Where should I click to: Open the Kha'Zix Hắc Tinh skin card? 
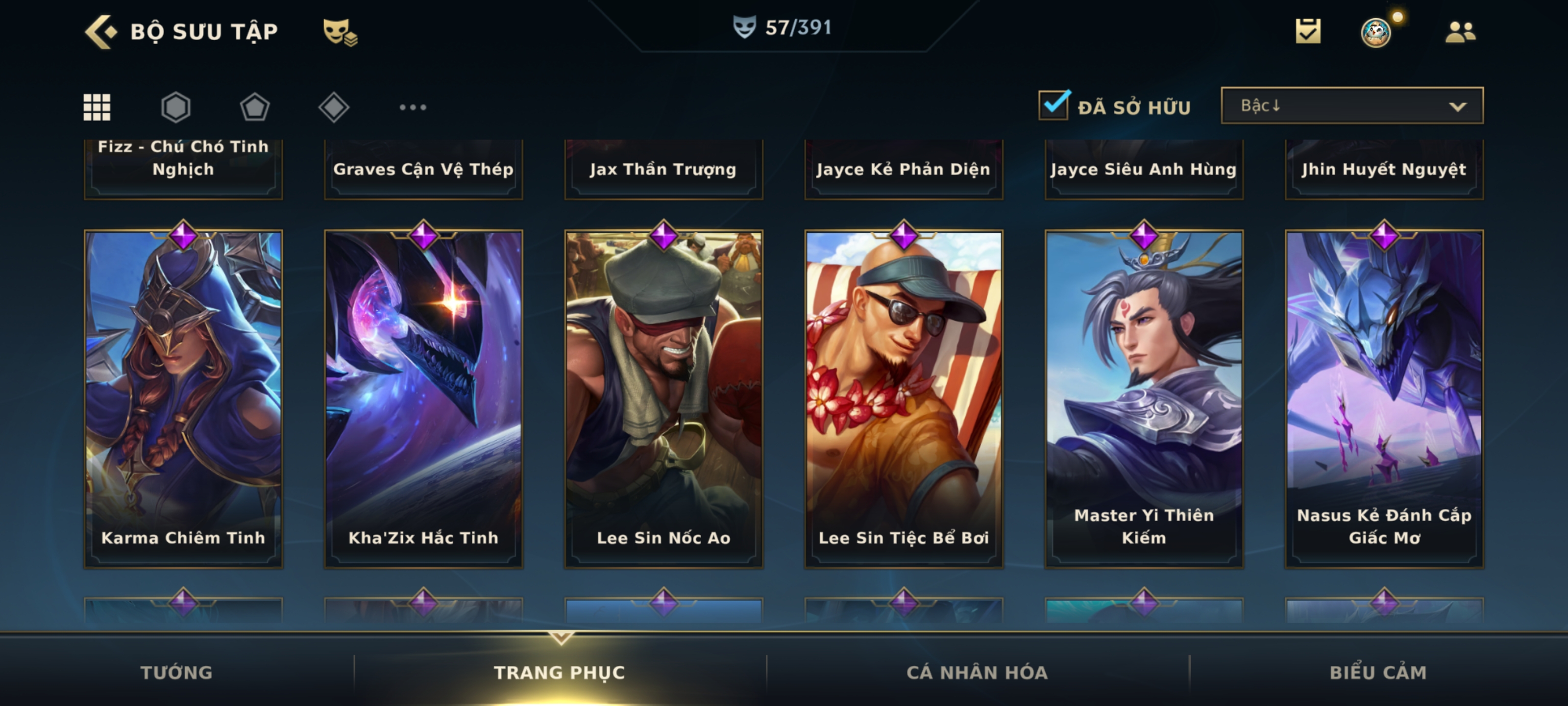point(423,399)
